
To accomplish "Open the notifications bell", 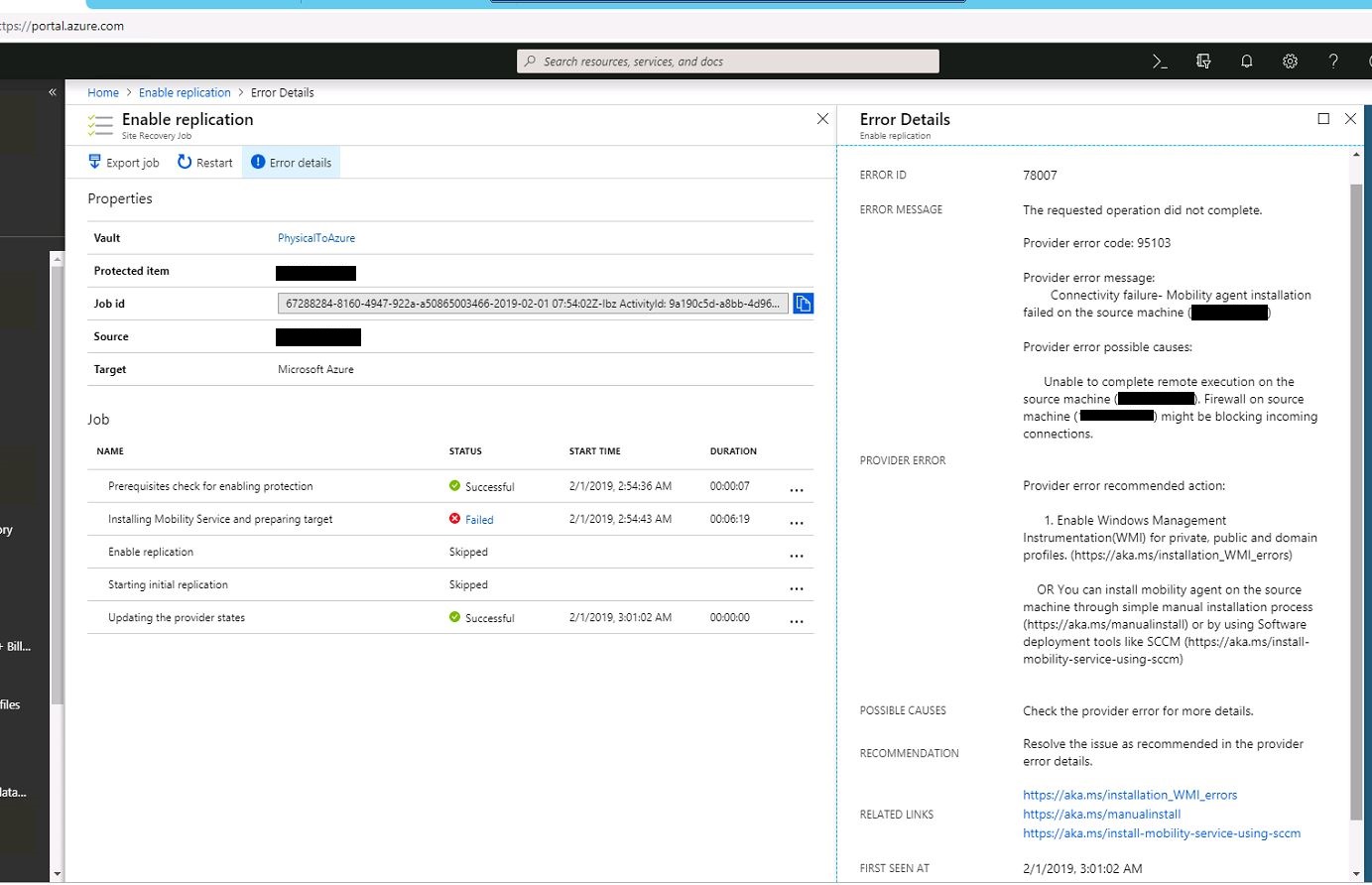I will point(1247,62).
